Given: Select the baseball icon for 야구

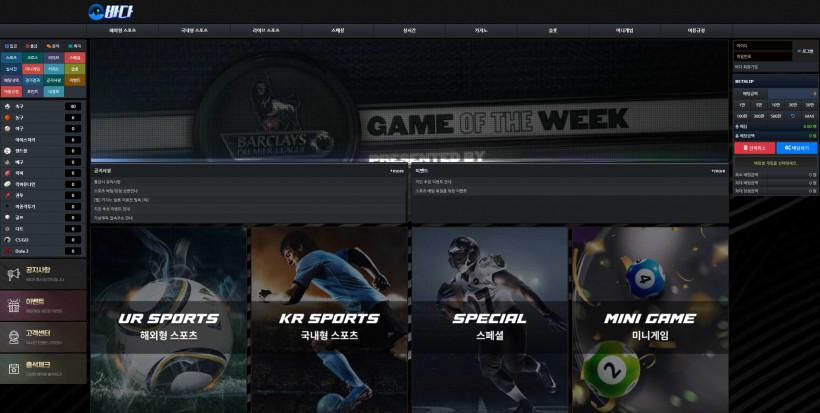Looking at the screenshot, I should point(7,129).
